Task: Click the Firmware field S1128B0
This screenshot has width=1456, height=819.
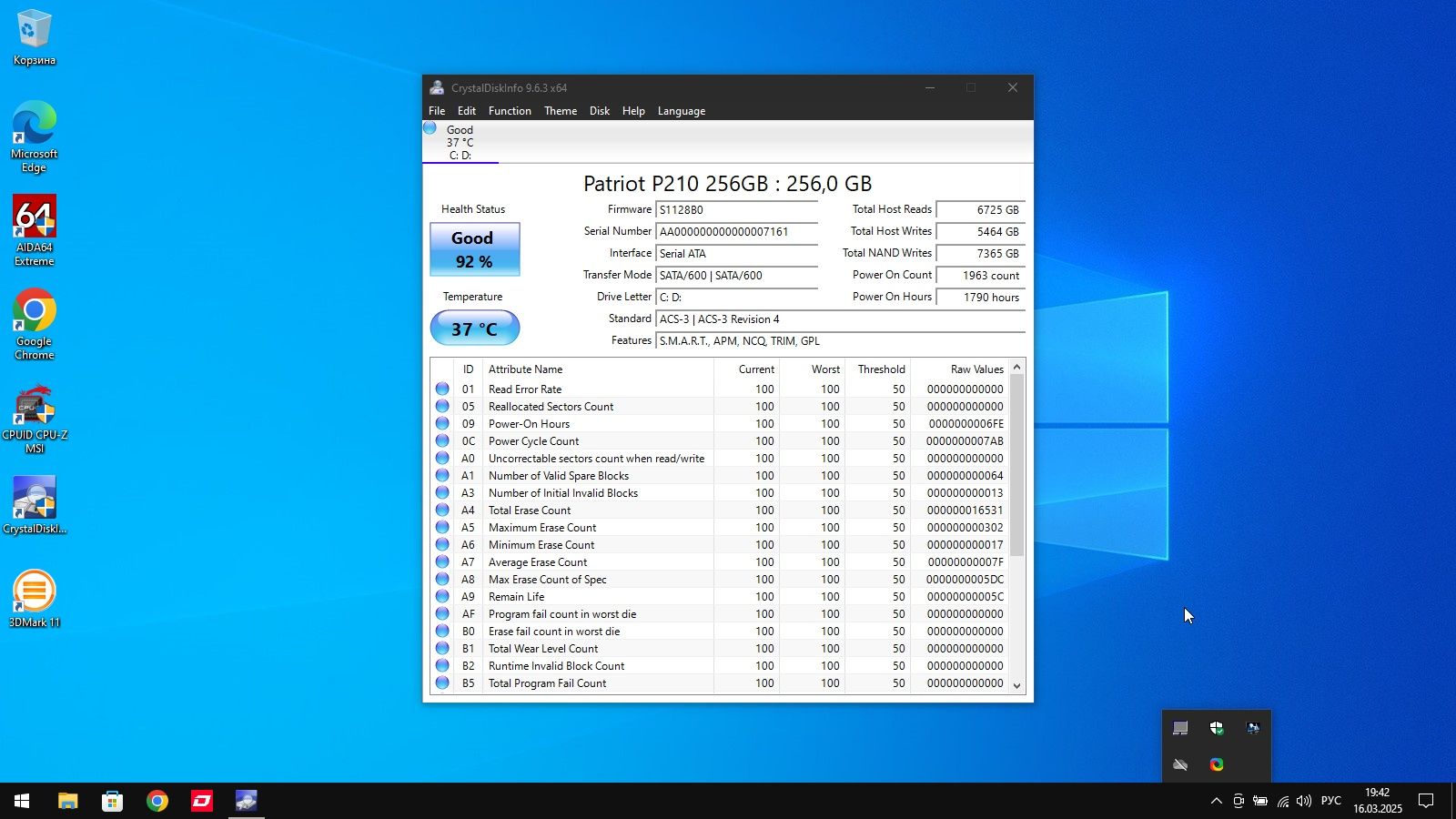Action: (736, 209)
